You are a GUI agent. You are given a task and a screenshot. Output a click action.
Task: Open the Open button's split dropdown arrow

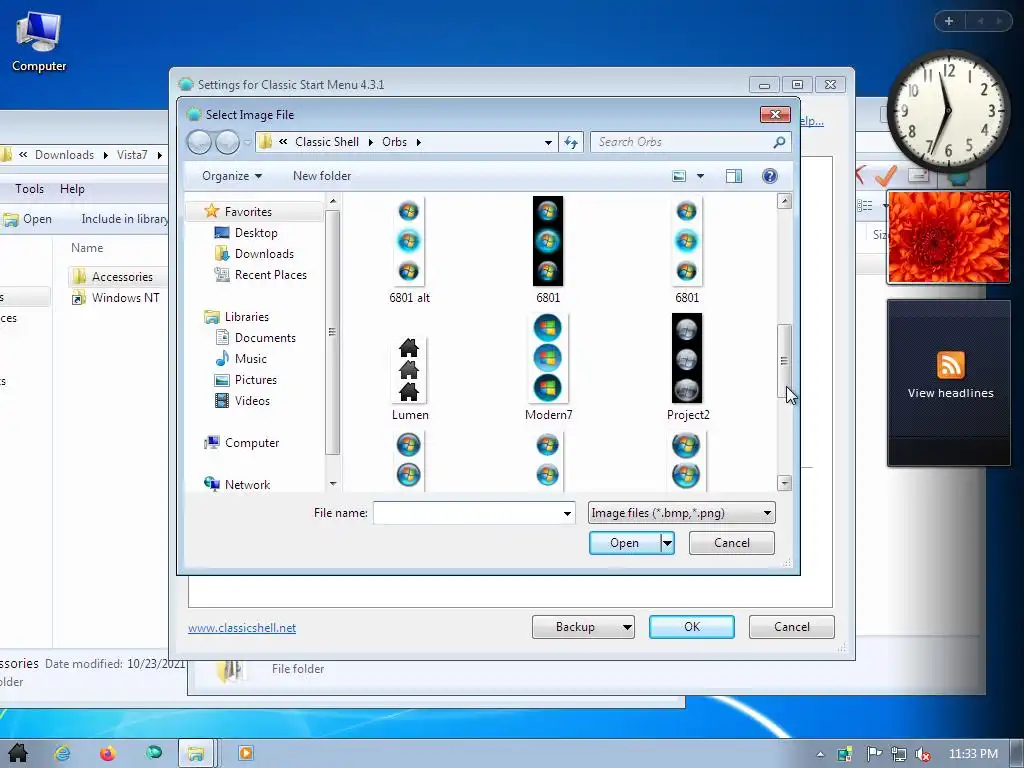pyautogui.click(x=667, y=543)
